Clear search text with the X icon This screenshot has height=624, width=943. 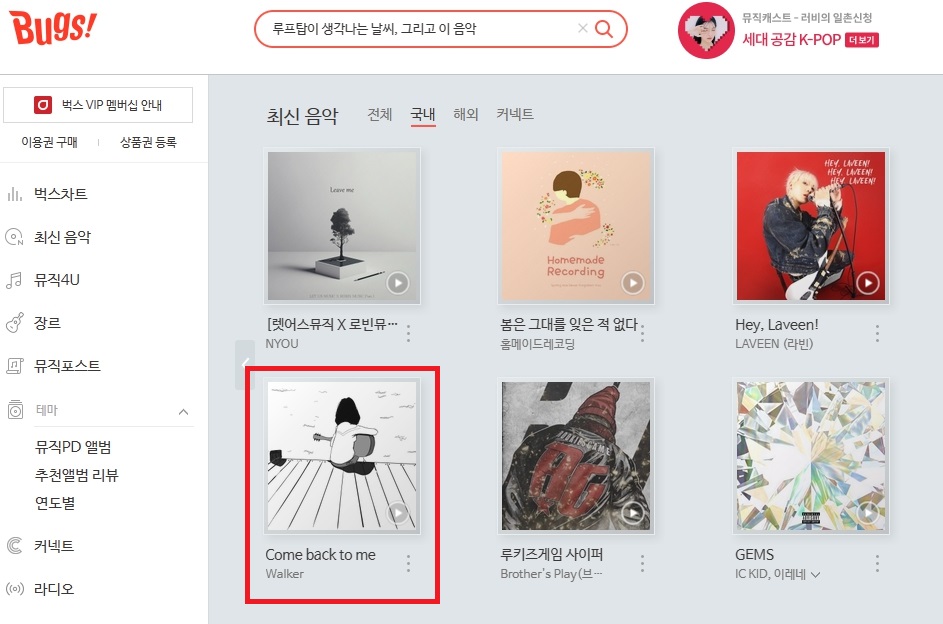[582, 28]
